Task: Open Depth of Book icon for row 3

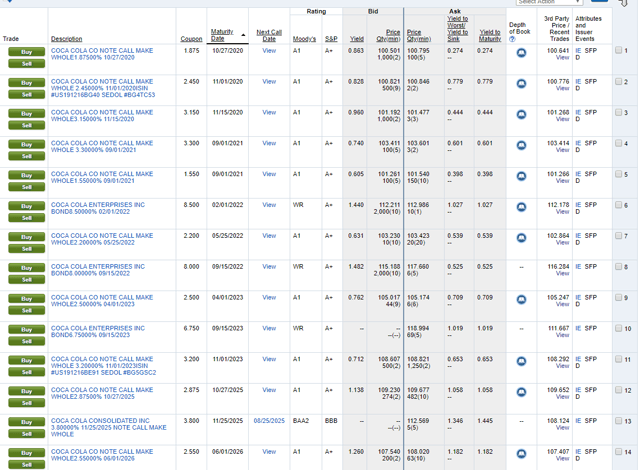Action: pyautogui.click(x=521, y=113)
